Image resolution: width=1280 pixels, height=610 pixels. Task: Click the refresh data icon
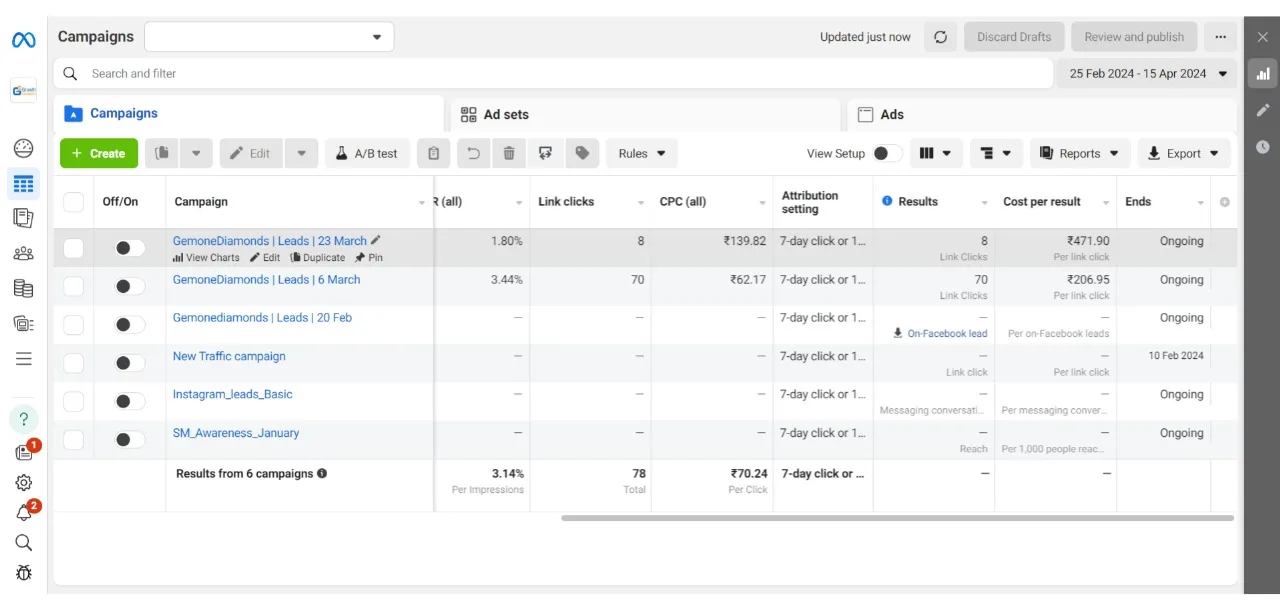click(940, 37)
